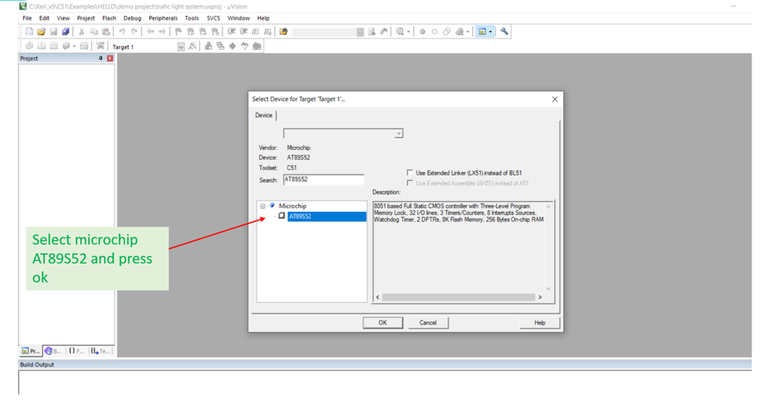Open the Window menu
768x405 pixels.
(x=239, y=18)
